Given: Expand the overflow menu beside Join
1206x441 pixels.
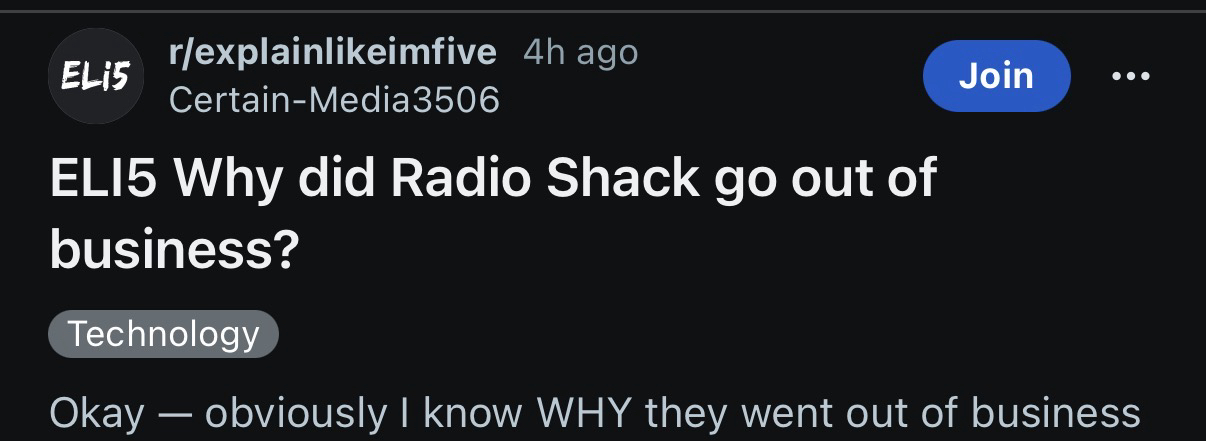Looking at the screenshot, I should click(x=1130, y=76).
